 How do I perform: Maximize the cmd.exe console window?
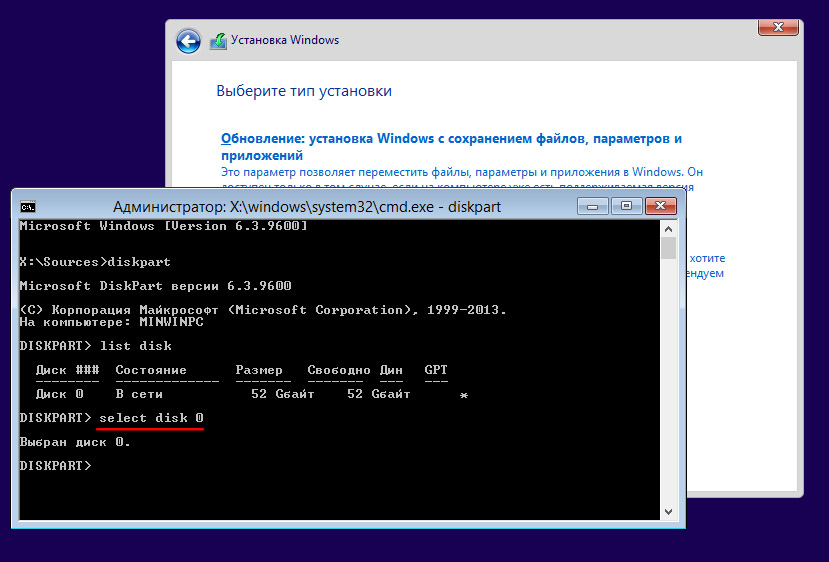627,206
